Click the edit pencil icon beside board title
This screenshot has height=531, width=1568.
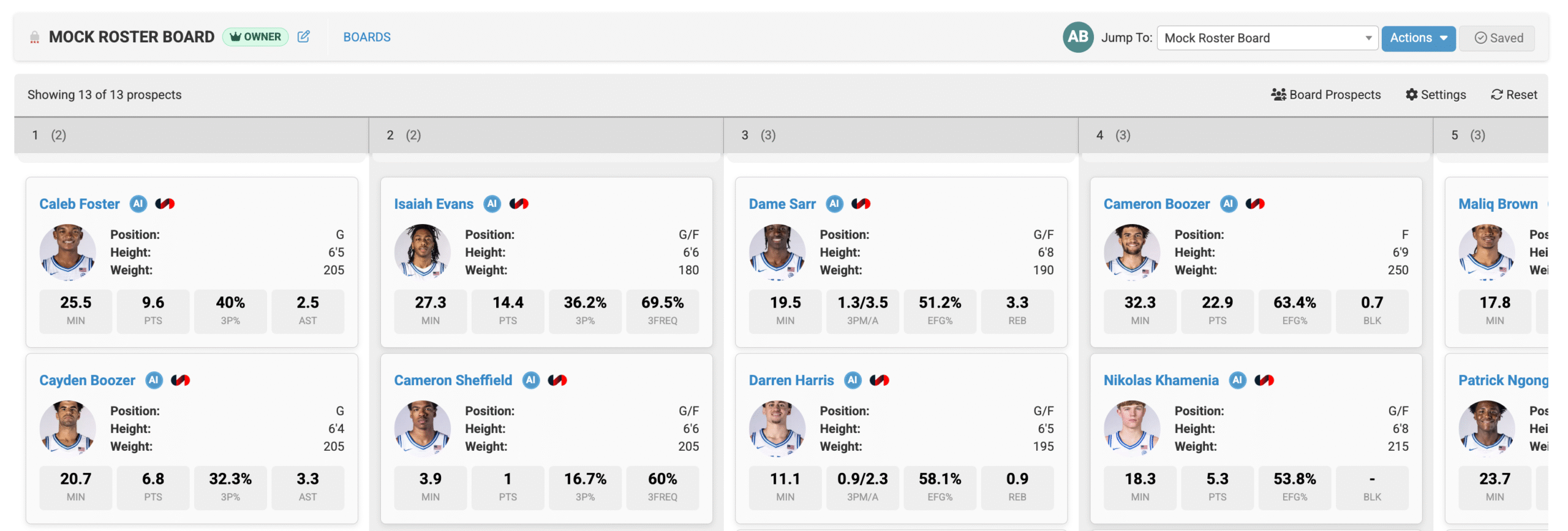click(303, 37)
